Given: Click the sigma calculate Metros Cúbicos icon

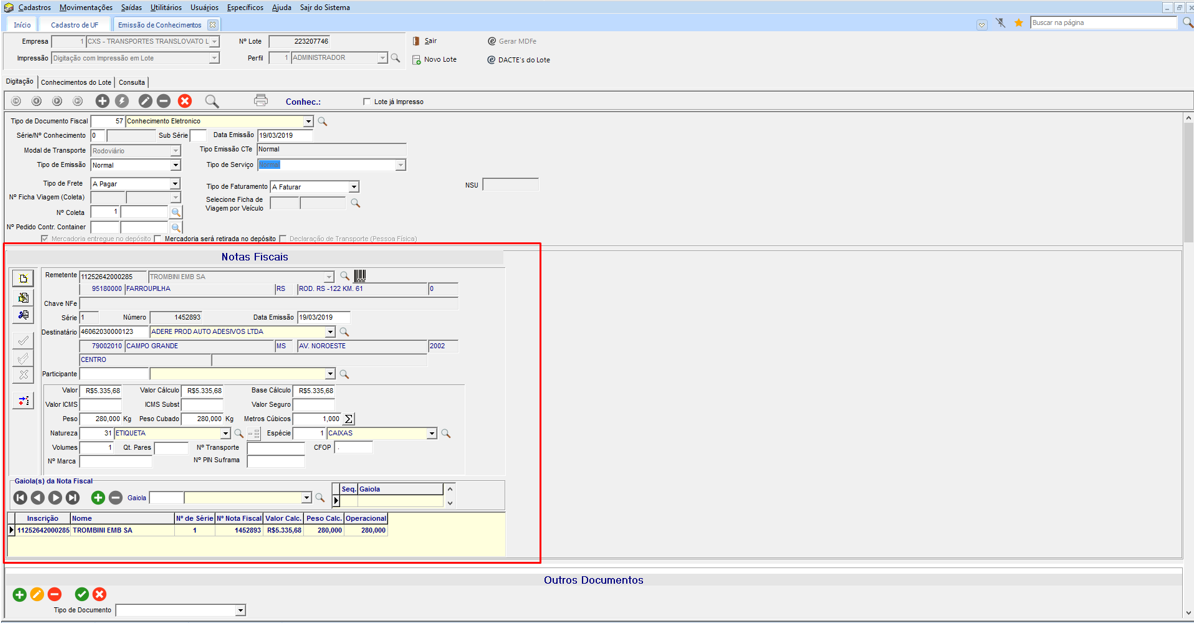Looking at the screenshot, I should tap(348, 419).
